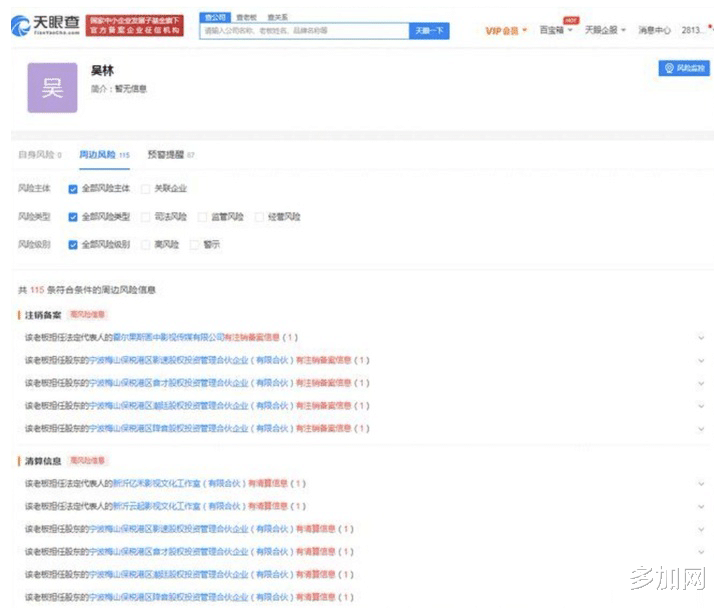Switch to the 查老板 search tab
720x608 pixels.
click(x=246, y=17)
